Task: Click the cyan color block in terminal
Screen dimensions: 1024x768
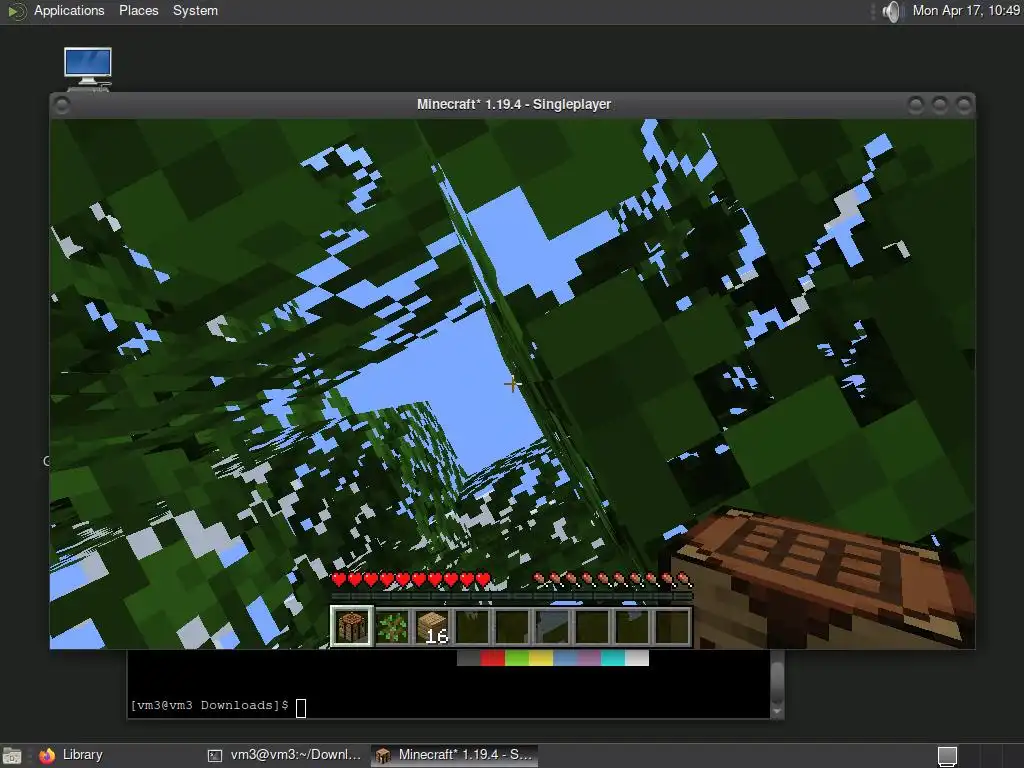Action: 613,658
